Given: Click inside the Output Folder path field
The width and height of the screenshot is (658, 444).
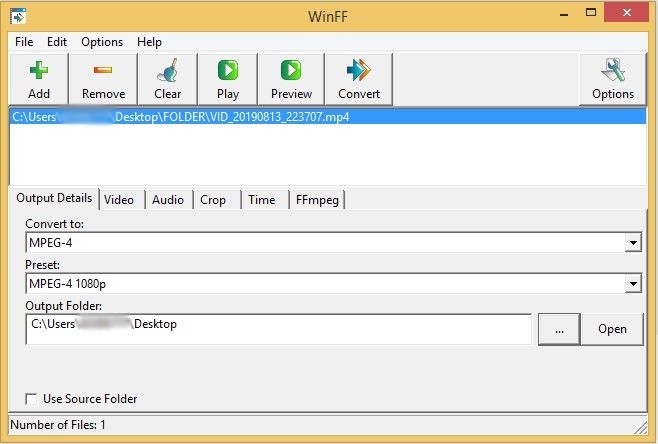Looking at the screenshot, I should coord(279,329).
